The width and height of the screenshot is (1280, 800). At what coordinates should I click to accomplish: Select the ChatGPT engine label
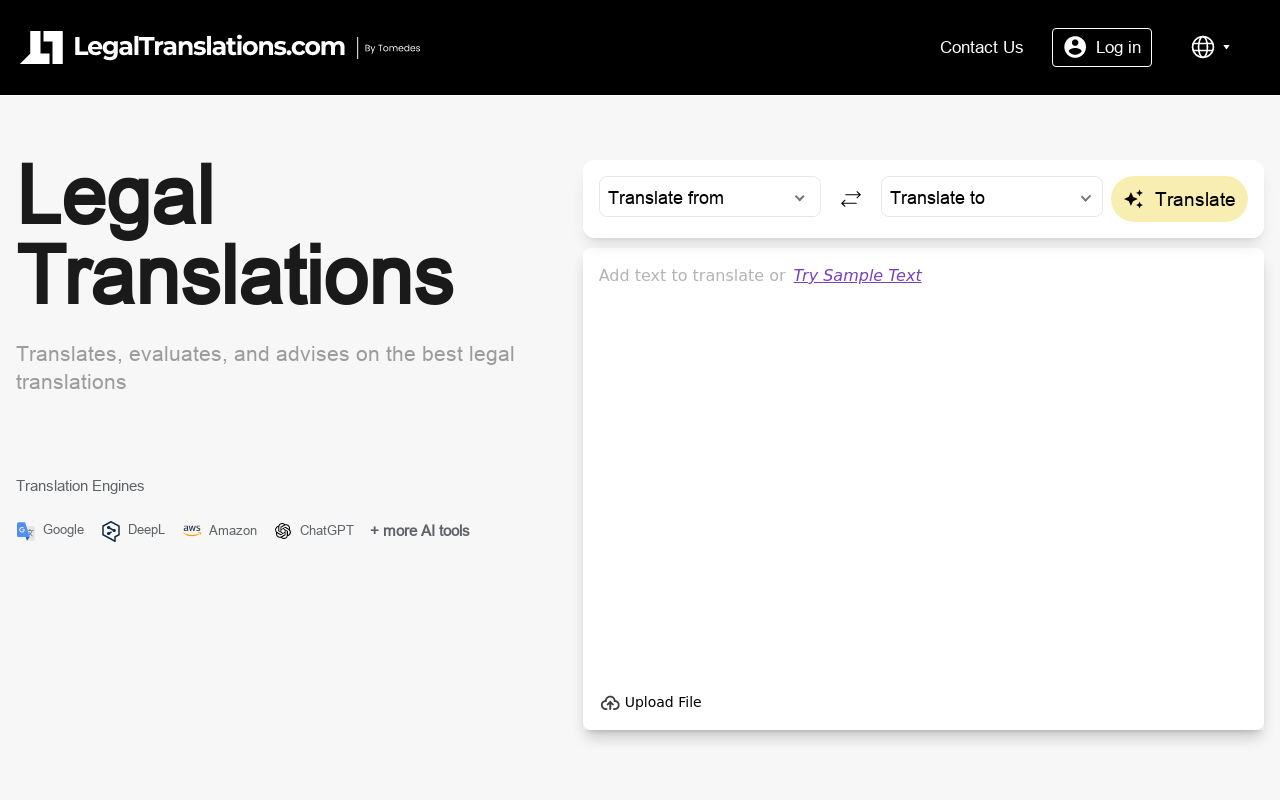tap(327, 531)
